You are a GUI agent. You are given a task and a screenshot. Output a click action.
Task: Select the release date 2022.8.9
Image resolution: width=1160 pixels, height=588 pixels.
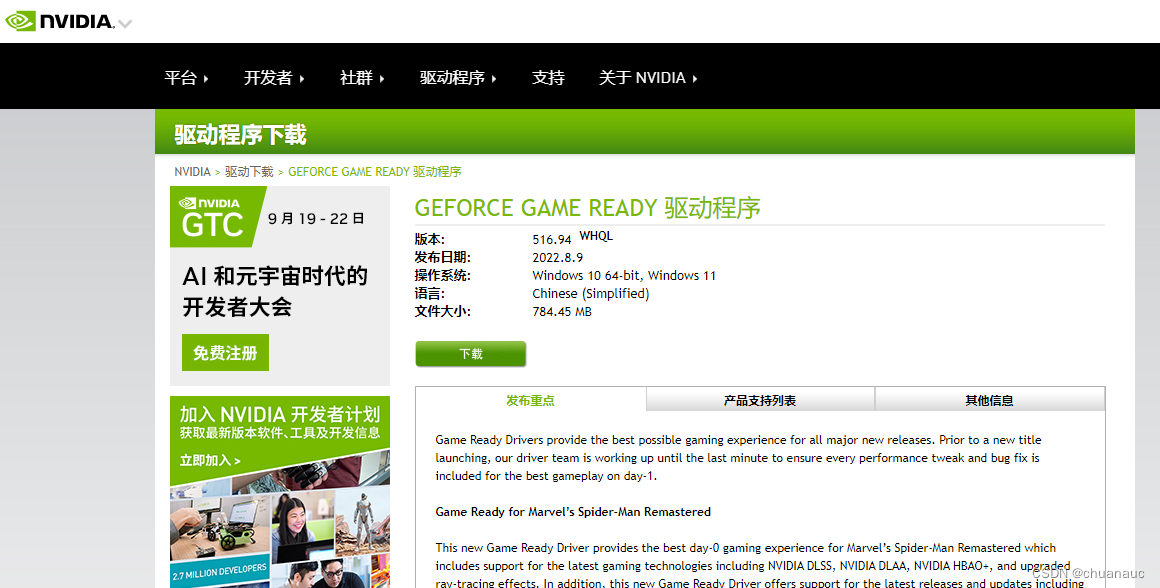pyautogui.click(x=558, y=257)
